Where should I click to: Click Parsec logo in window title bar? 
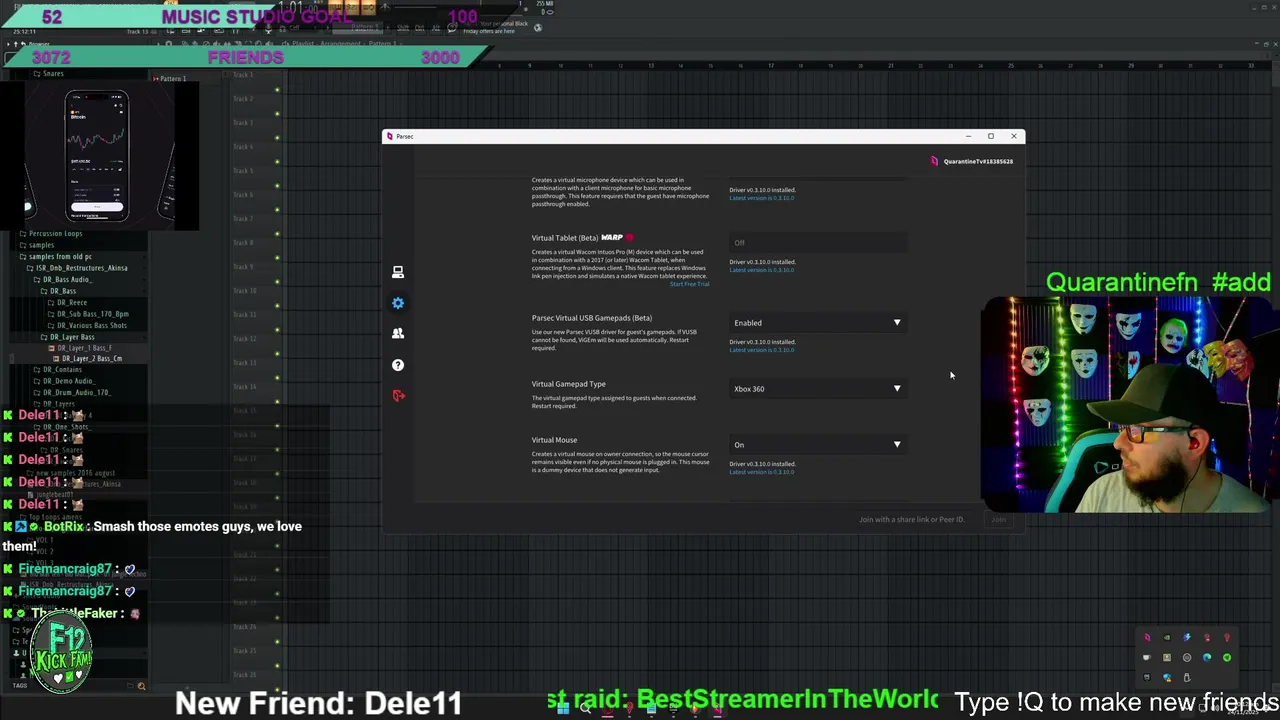pos(390,136)
